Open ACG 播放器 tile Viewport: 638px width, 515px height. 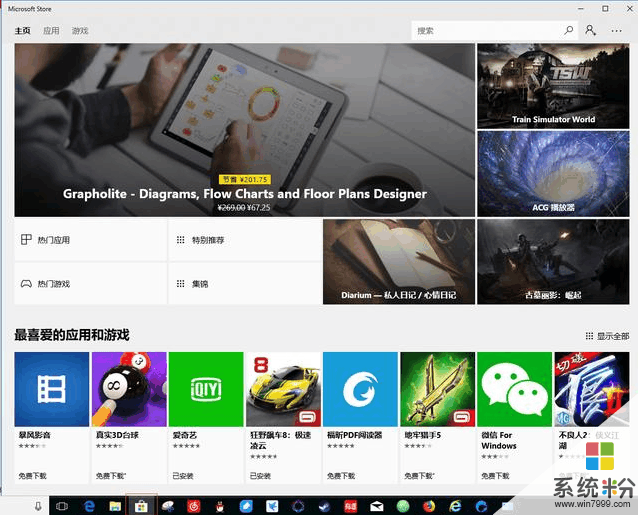tap(553, 174)
